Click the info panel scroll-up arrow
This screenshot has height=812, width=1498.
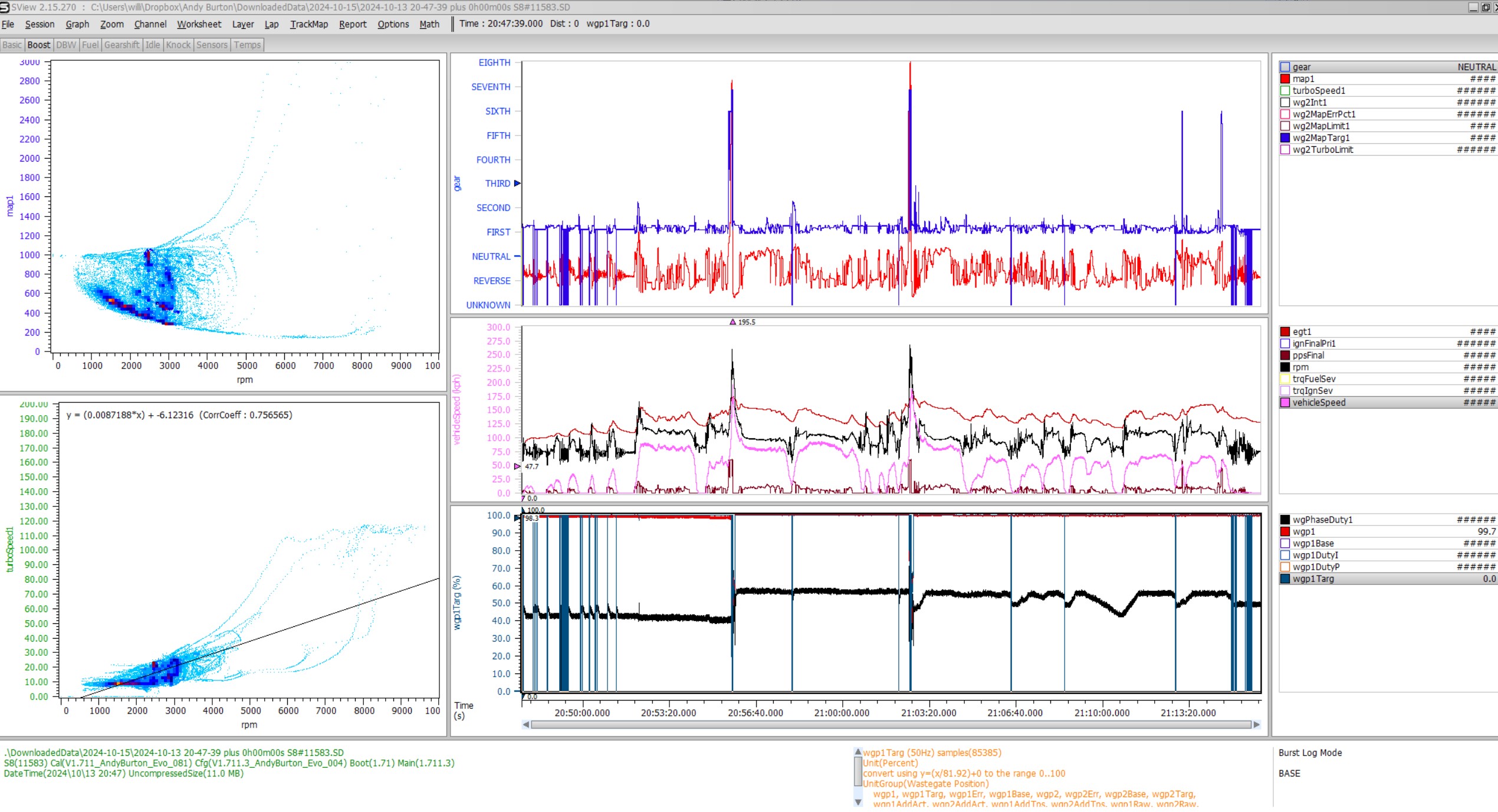point(858,752)
